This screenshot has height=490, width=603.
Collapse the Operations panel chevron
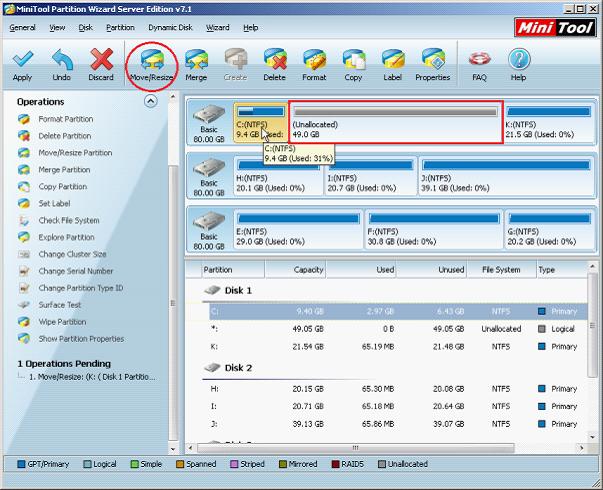point(150,102)
